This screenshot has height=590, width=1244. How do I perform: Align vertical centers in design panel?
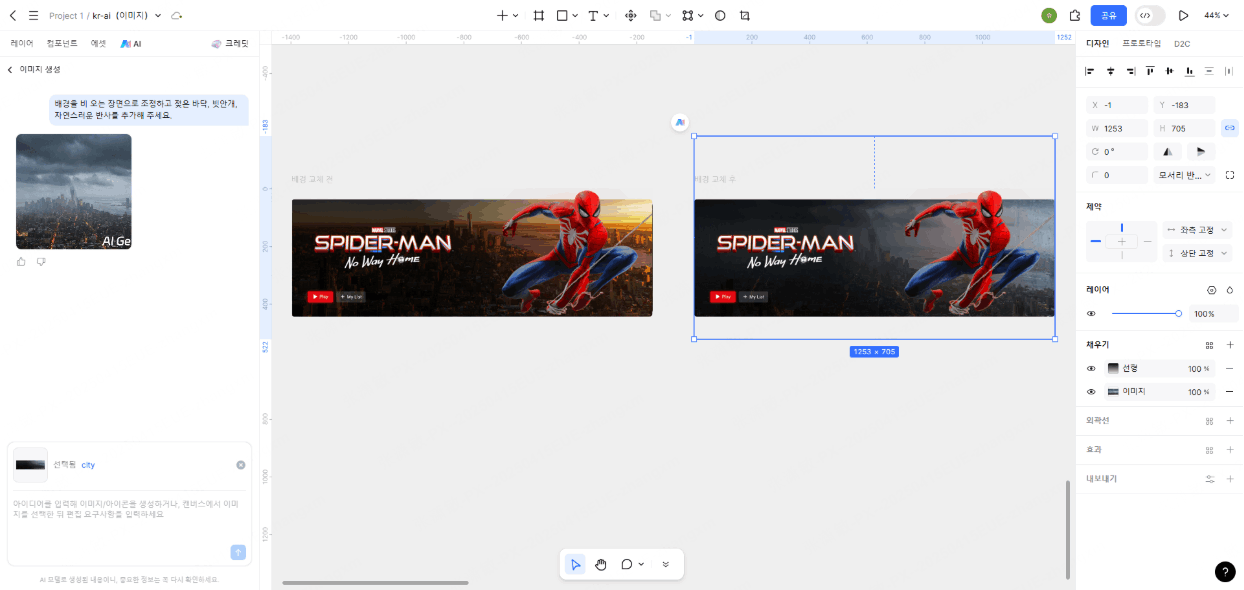[1169, 71]
